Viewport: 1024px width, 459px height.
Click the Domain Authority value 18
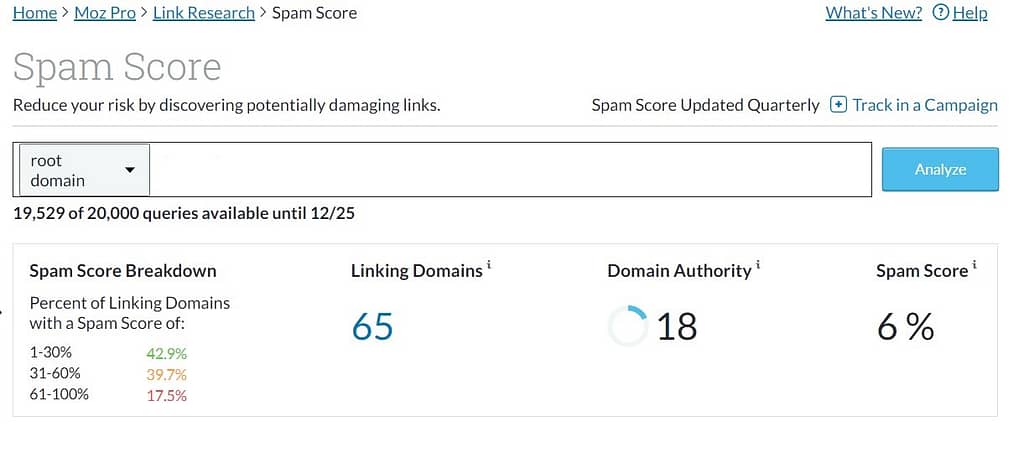click(677, 326)
